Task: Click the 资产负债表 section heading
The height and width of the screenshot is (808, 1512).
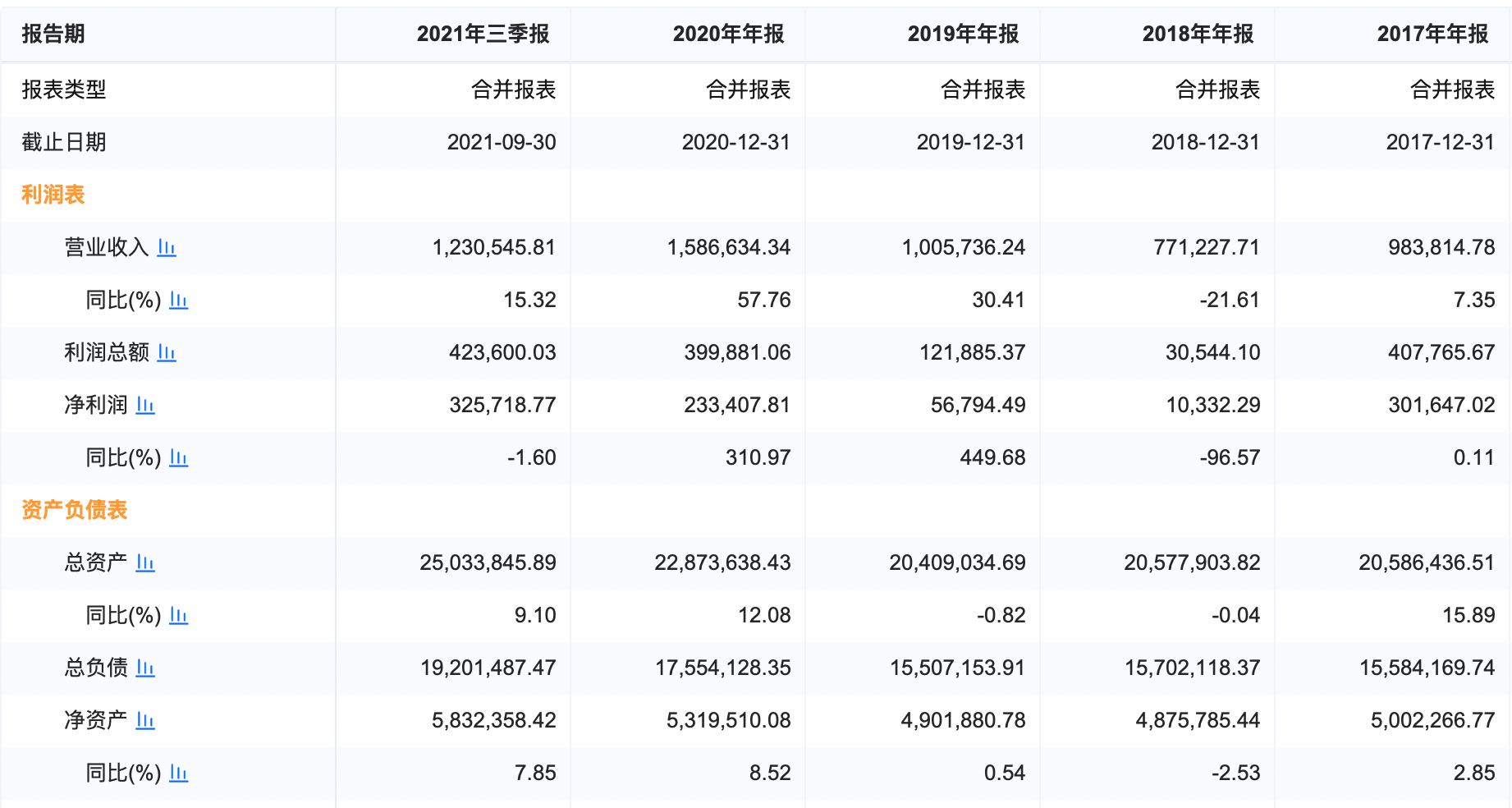Action: tap(75, 510)
